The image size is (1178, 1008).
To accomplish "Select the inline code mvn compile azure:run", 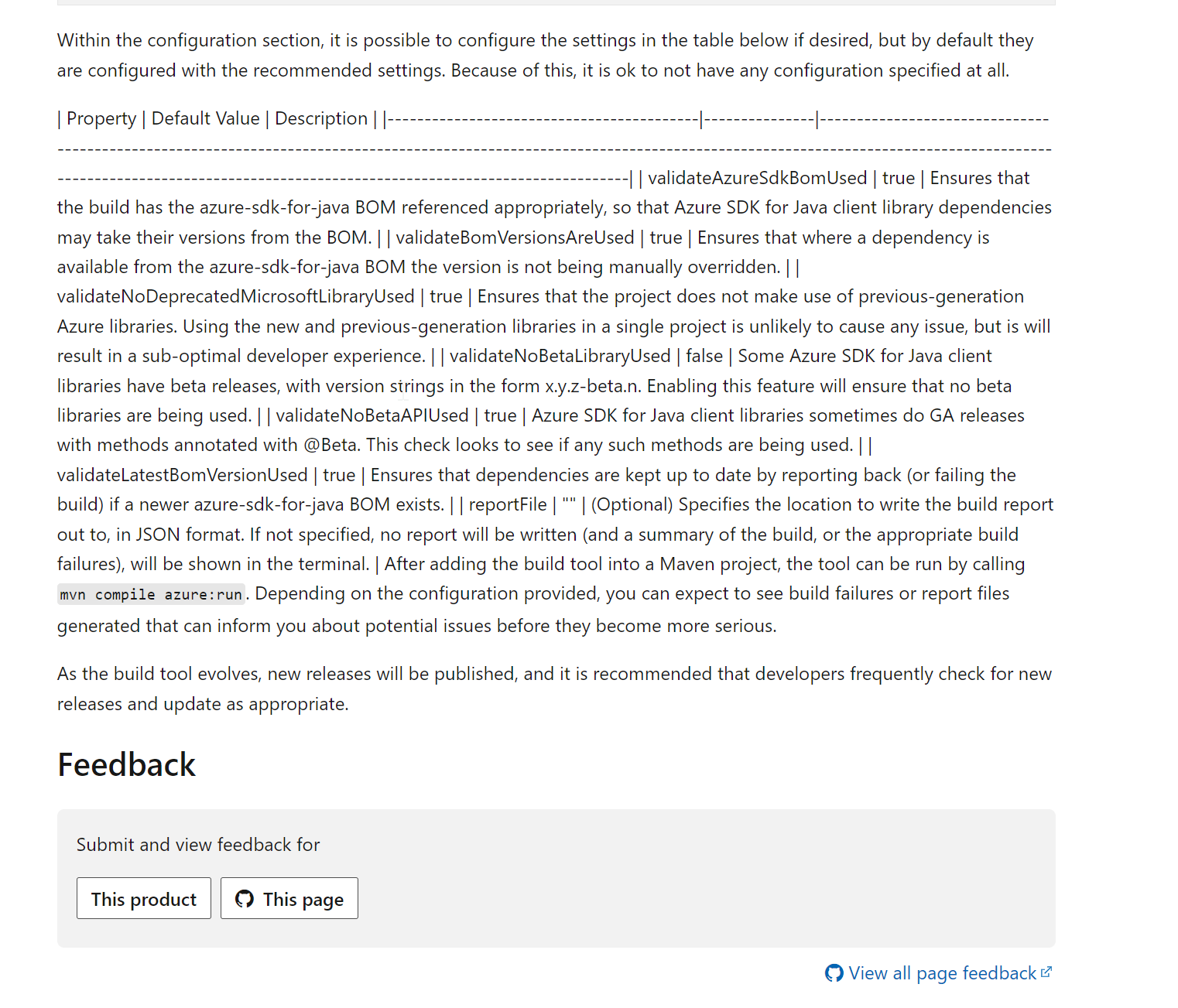I will tap(150, 594).
